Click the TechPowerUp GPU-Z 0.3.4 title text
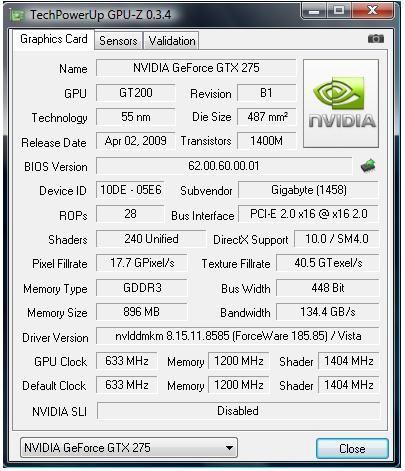This screenshot has height=471, width=405. point(101,15)
